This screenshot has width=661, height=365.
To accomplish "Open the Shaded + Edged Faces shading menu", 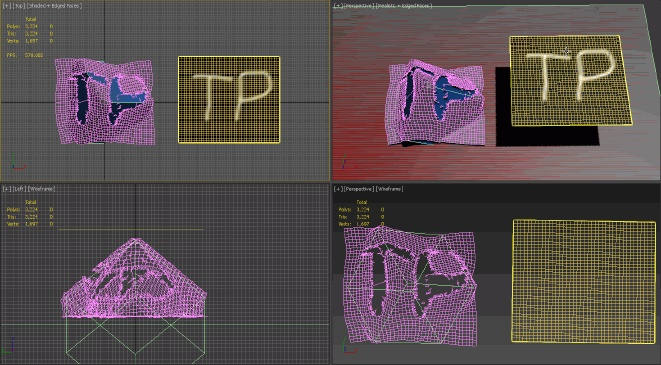I will click(55, 6).
